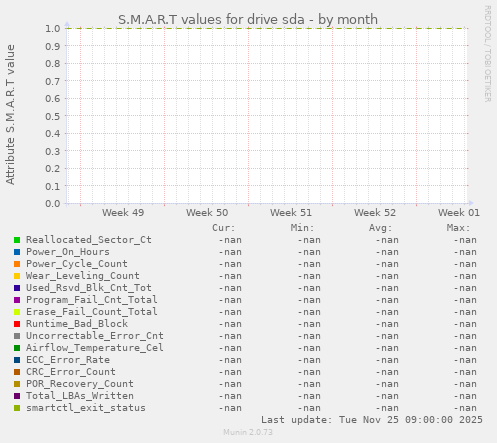
Task: Select the Uncorrectable_Error_Cnt legend label
Action: pos(95,336)
